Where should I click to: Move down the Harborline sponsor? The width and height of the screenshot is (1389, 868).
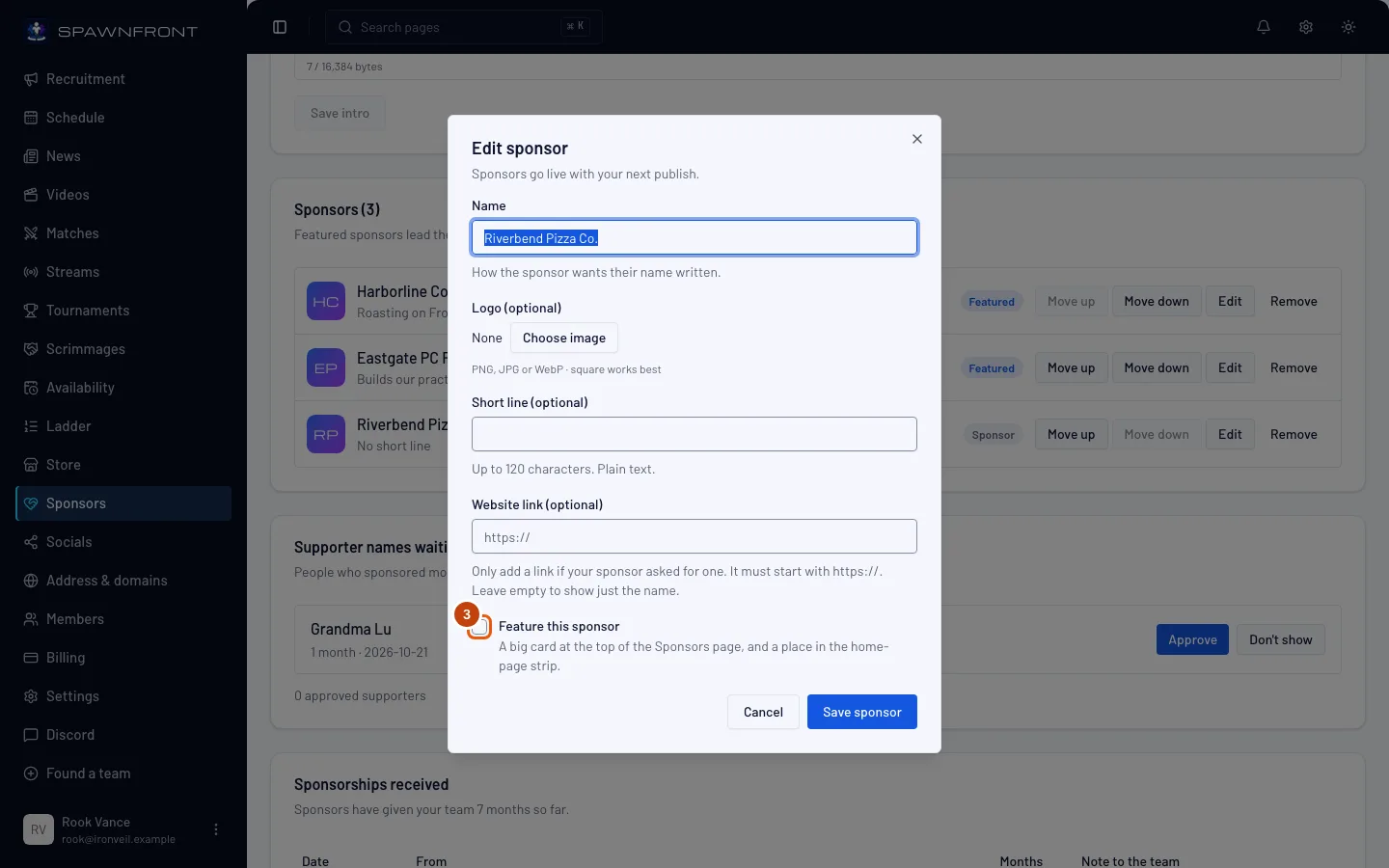click(1157, 301)
